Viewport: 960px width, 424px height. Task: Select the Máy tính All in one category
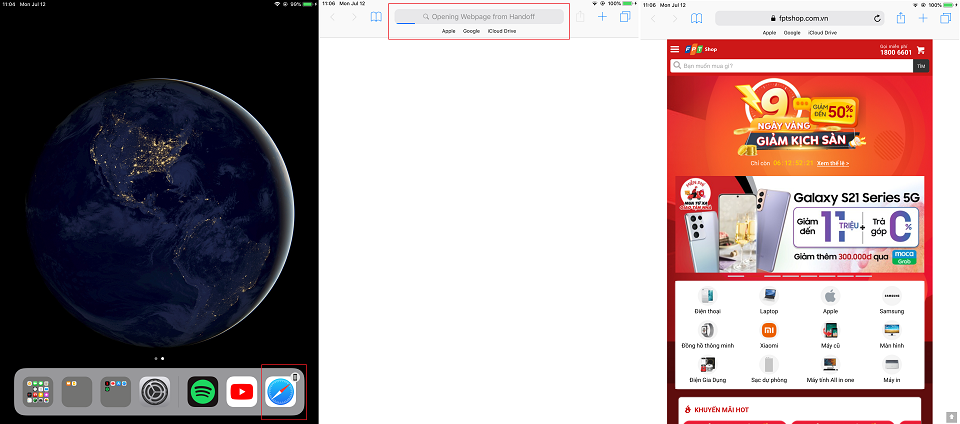[x=830, y=370]
